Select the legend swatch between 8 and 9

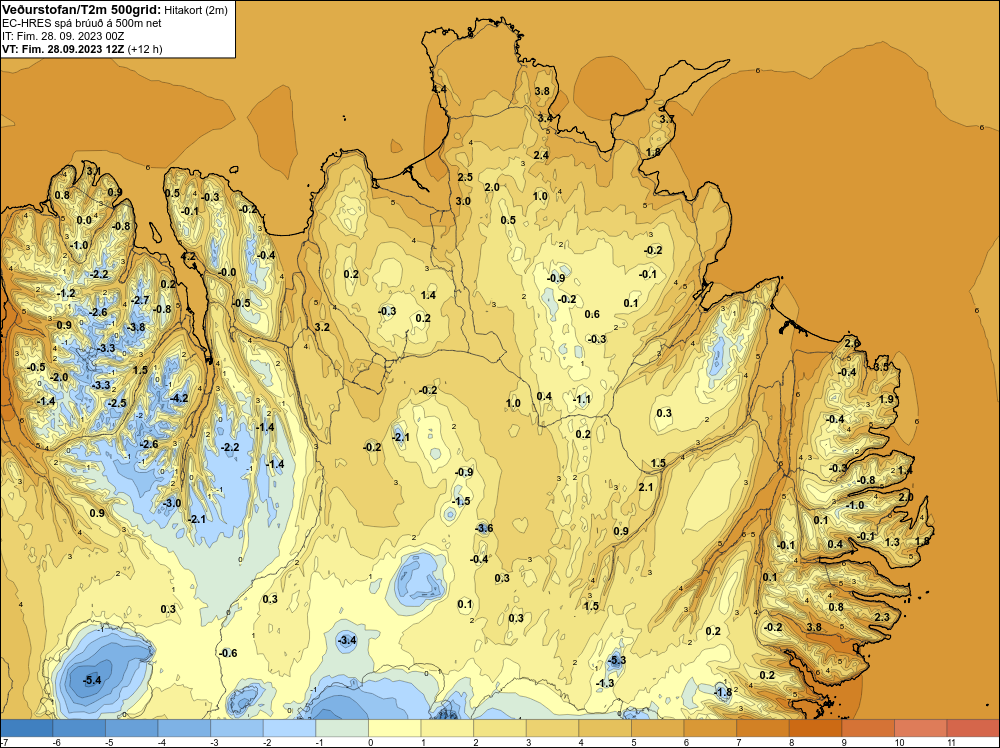coord(816,728)
